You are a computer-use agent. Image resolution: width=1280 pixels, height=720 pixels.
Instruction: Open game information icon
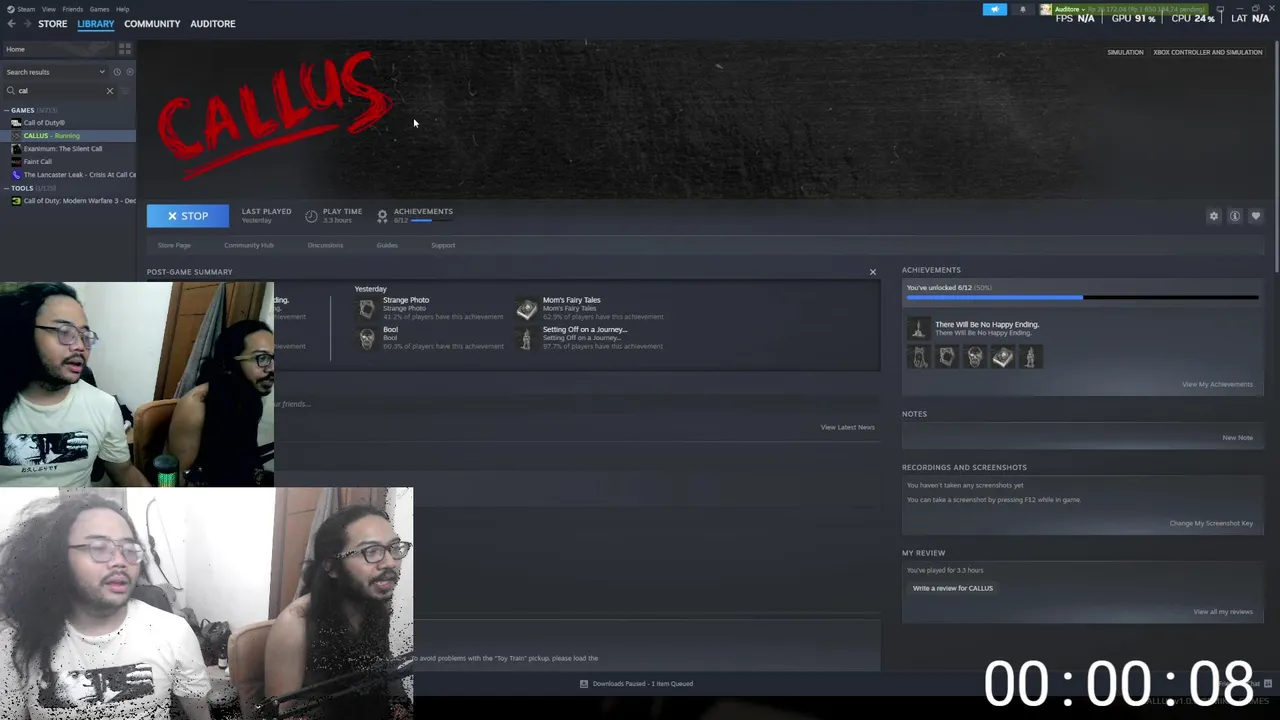pyautogui.click(x=1235, y=216)
